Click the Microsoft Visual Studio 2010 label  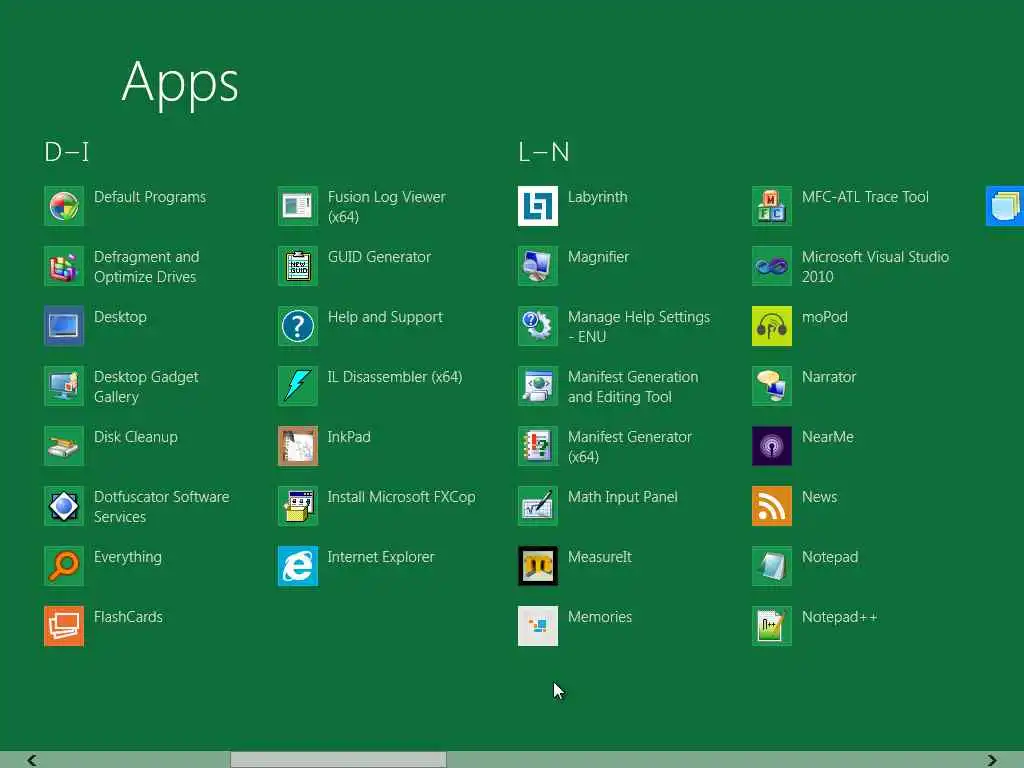[x=875, y=266]
